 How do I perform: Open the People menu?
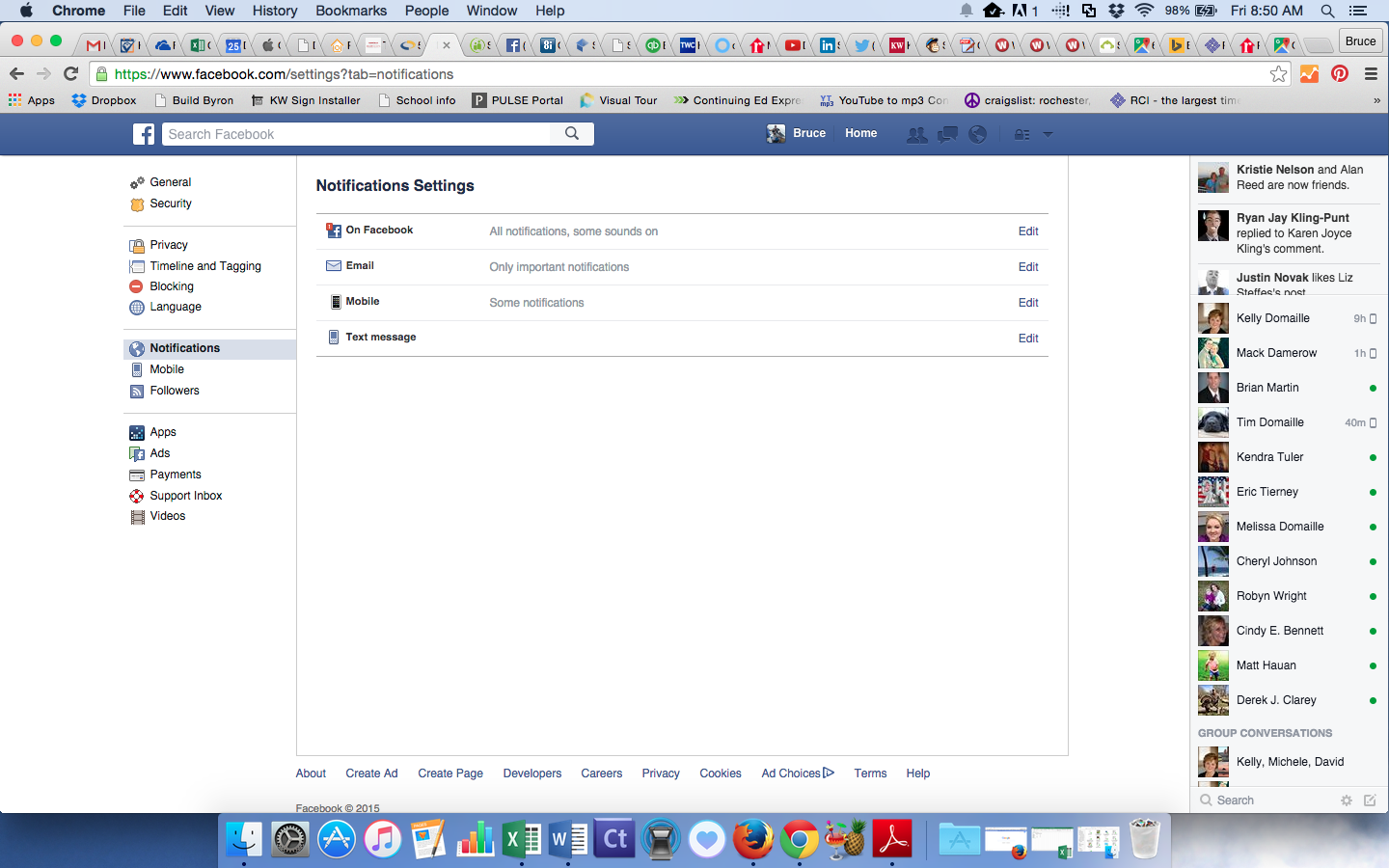pos(426,11)
